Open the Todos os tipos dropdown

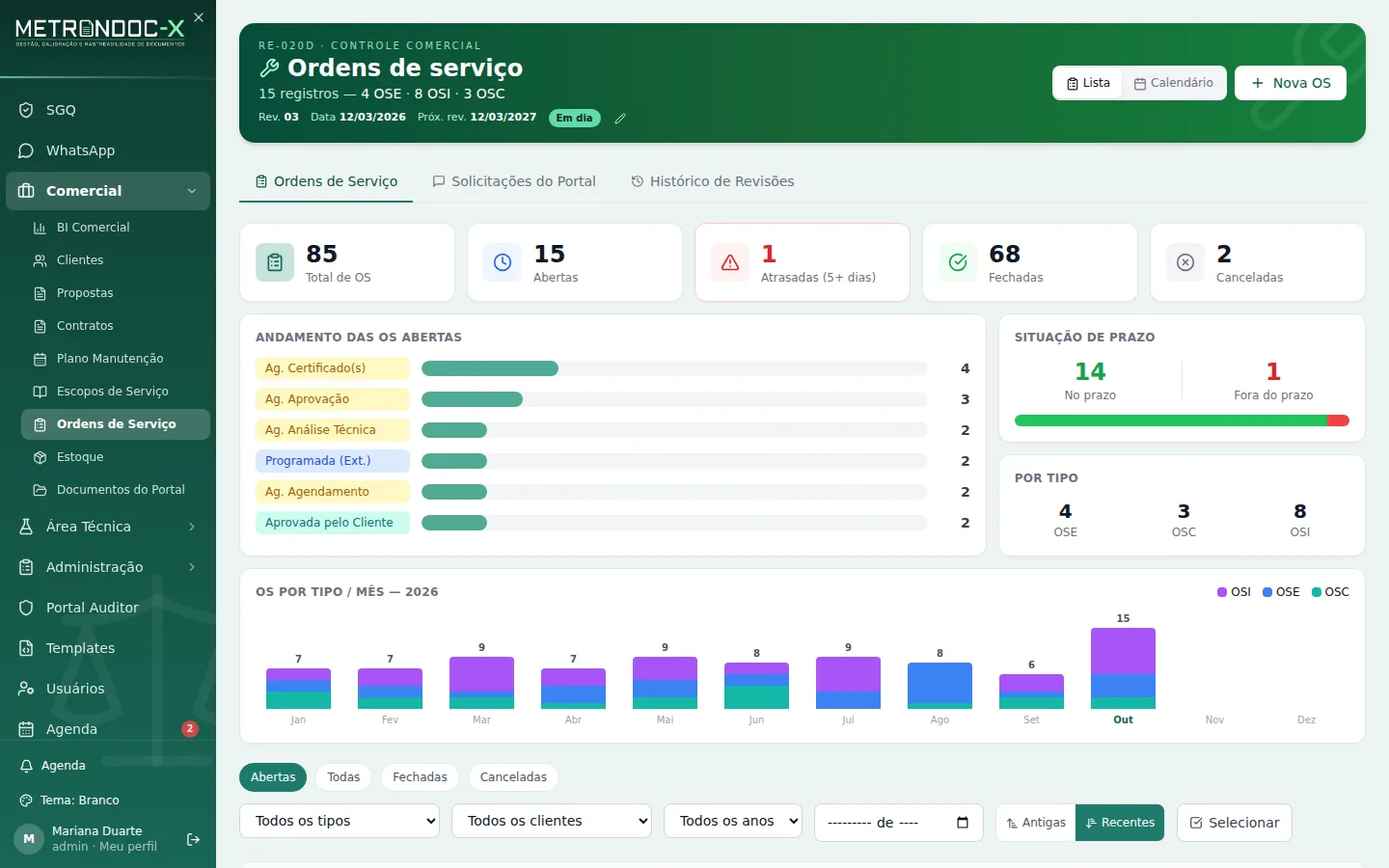point(340,821)
